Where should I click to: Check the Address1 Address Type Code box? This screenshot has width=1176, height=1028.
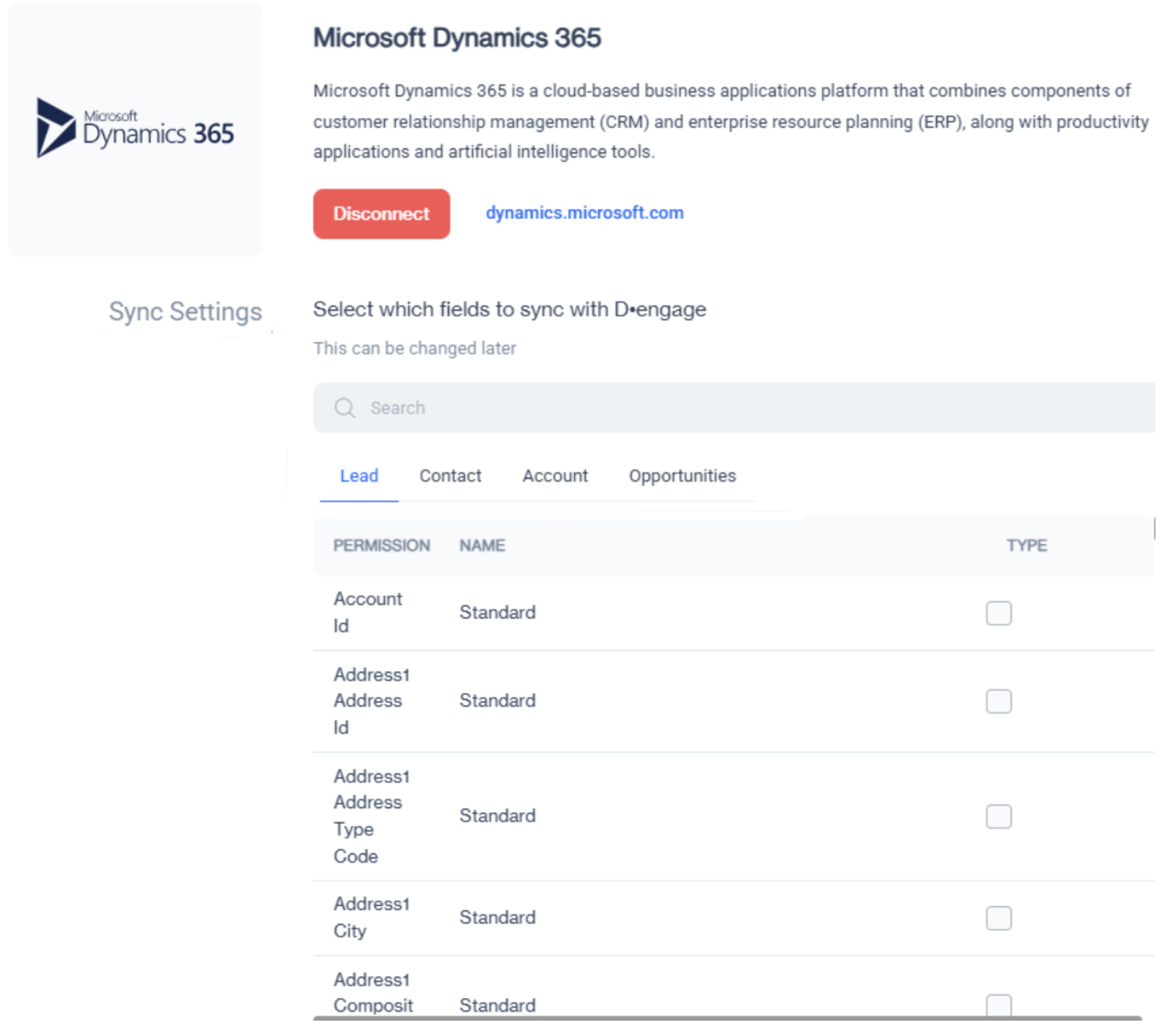999,816
